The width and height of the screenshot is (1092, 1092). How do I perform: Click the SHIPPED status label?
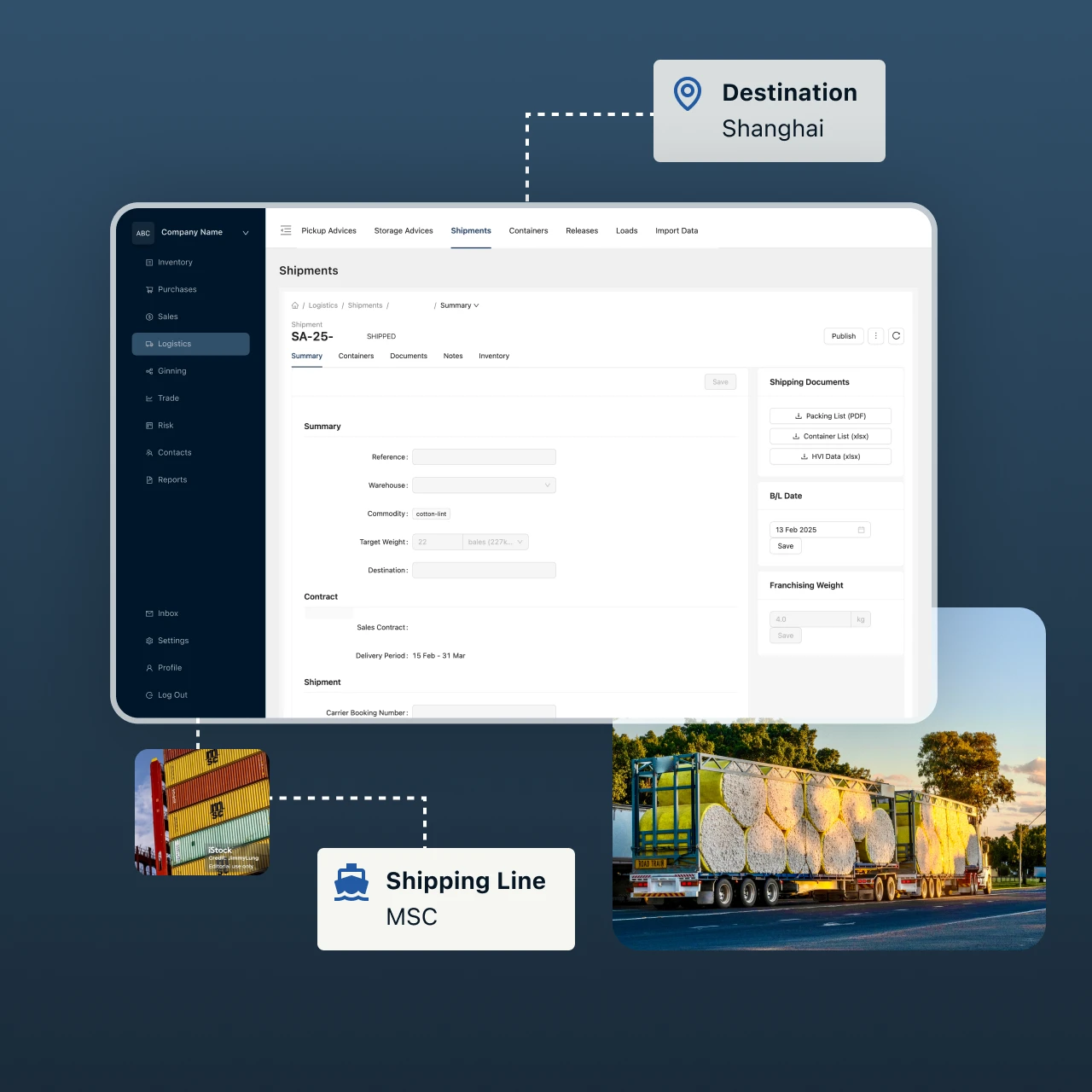(x=381, y=337)
